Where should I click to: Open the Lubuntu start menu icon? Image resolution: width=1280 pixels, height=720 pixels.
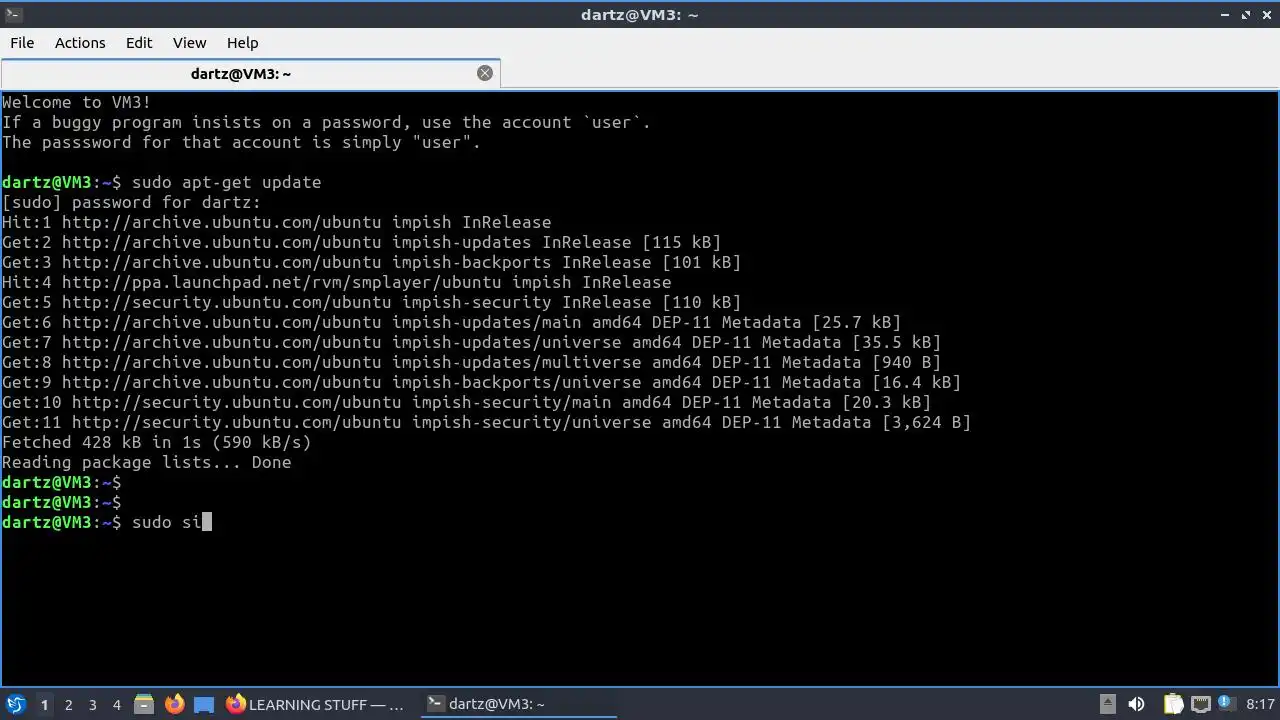click(x=15, y=704)
